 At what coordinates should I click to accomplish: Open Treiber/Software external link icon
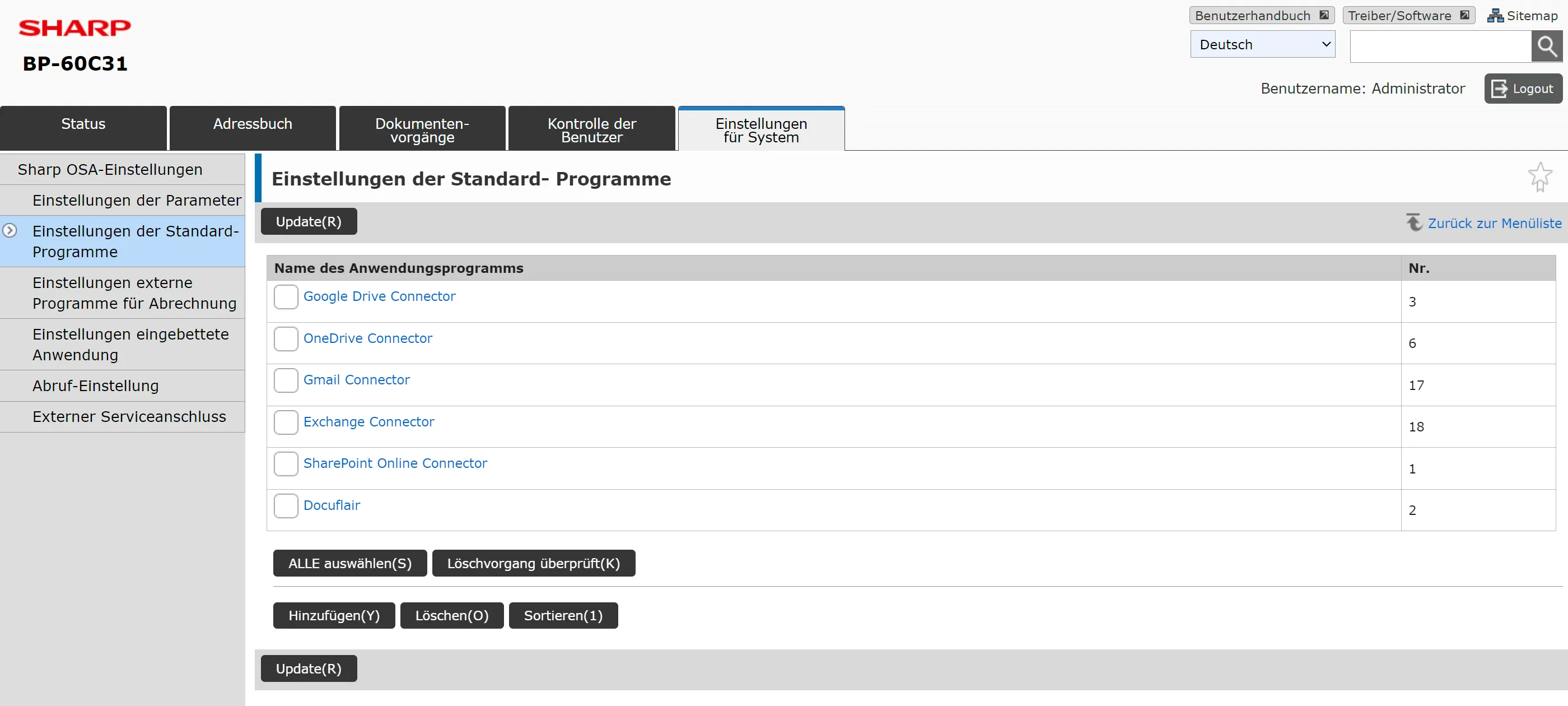[1464, 15]
